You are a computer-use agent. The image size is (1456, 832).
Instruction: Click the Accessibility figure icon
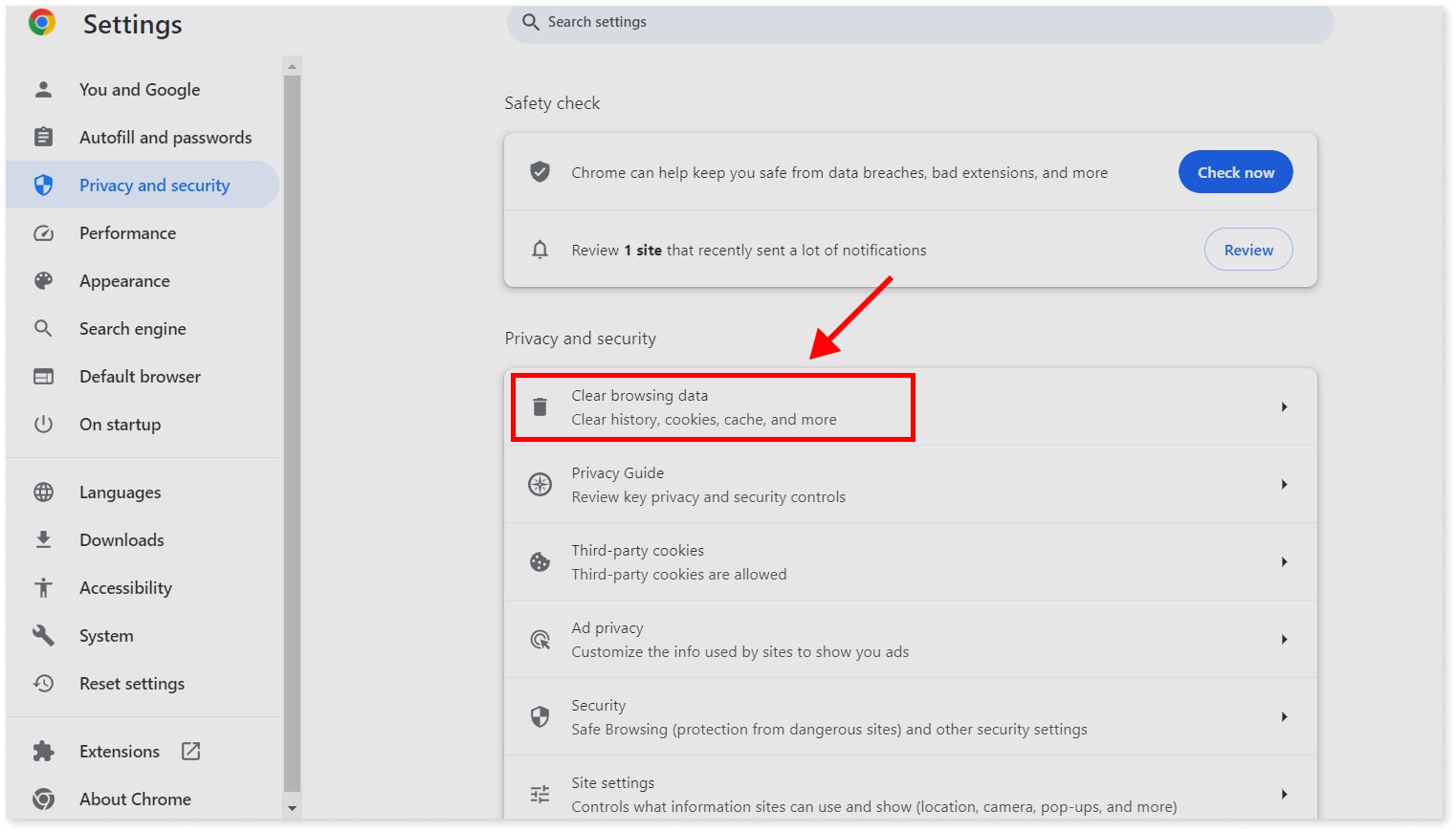coord(43,587)
